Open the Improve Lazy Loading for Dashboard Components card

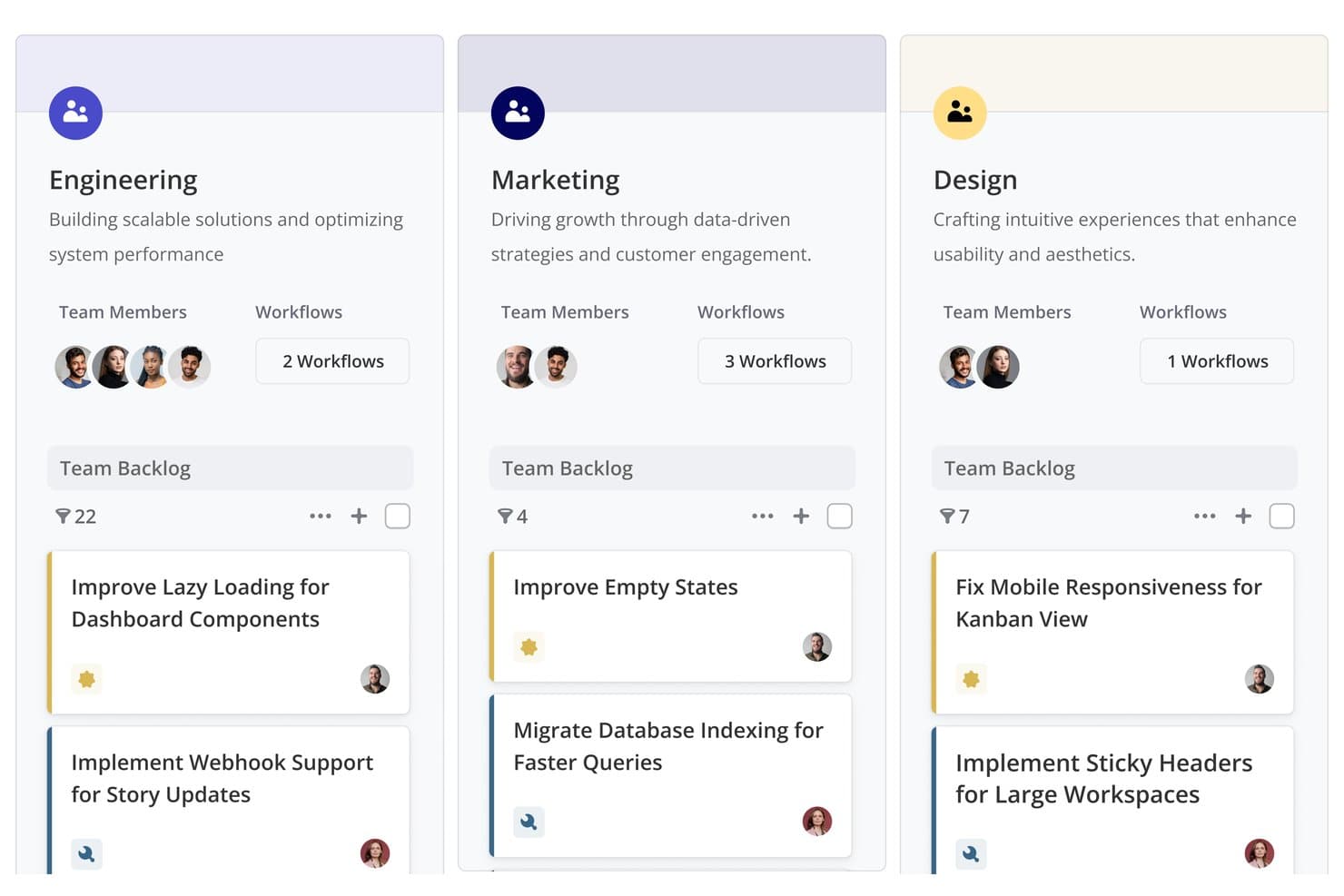(229, 633)
